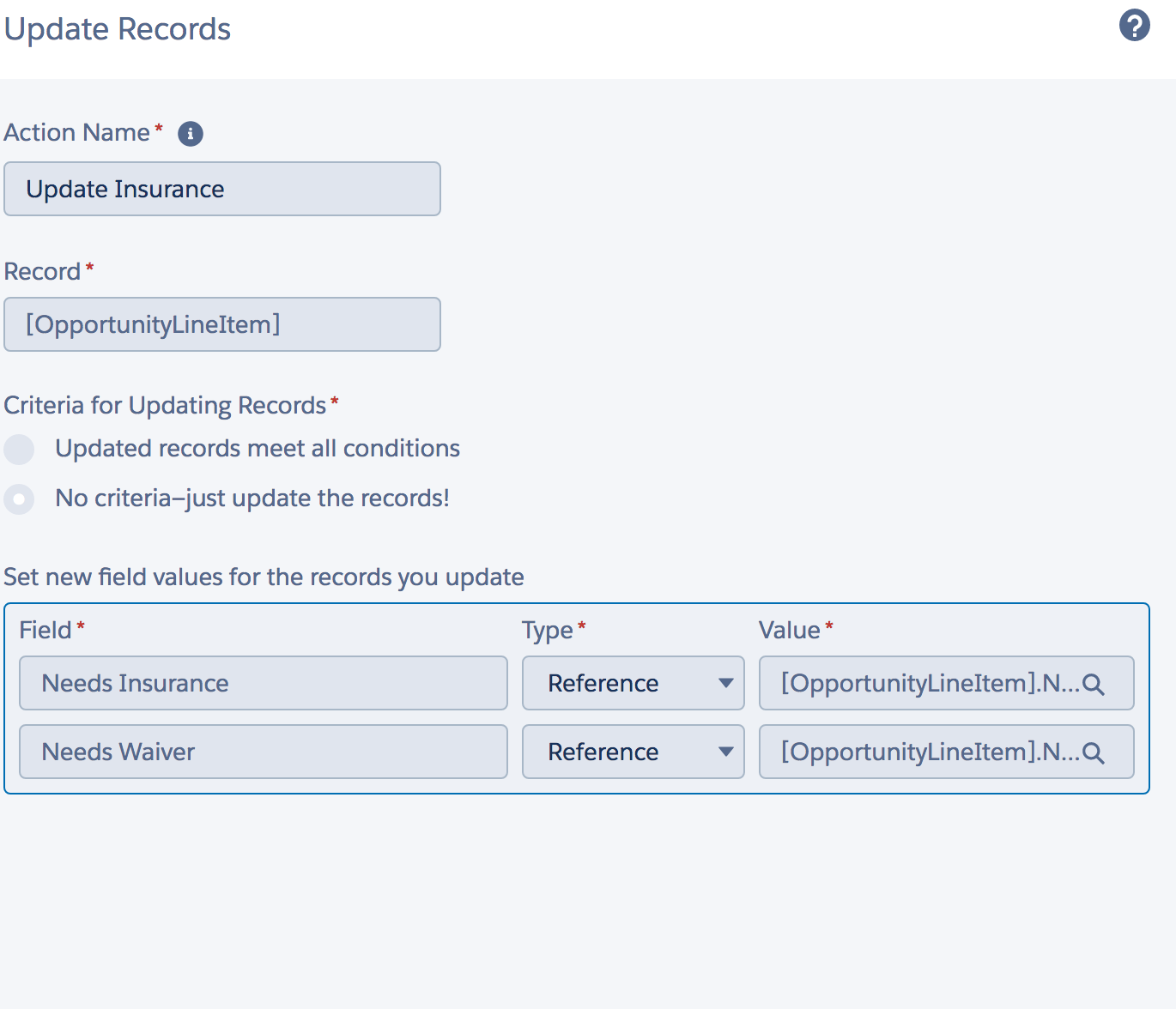Select "No criteria—just update the records!" radio button
This screenshot has width=1176, height=1009.
[19, 498]
